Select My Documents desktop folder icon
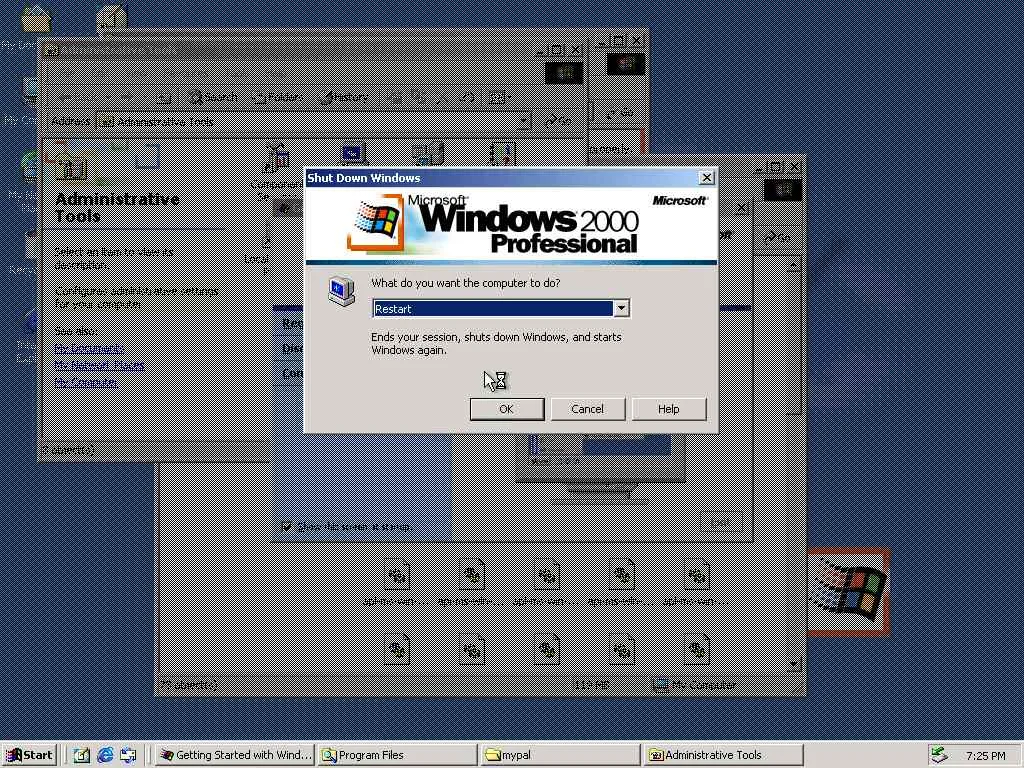Viewport: 1024px width, 768px height. click(x=36, y=20)
